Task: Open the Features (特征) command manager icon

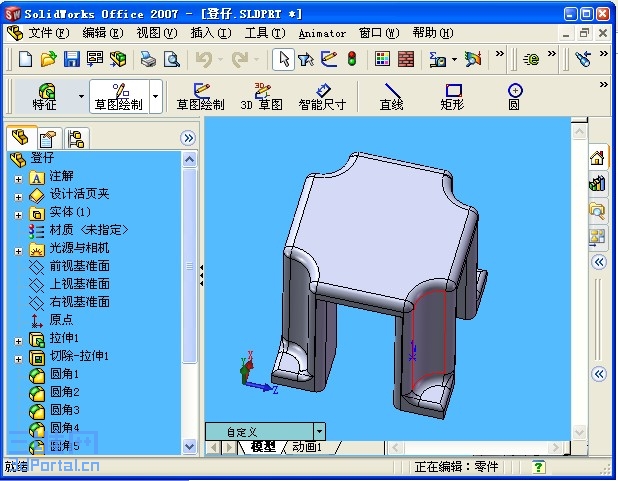Action: (45, 96)
